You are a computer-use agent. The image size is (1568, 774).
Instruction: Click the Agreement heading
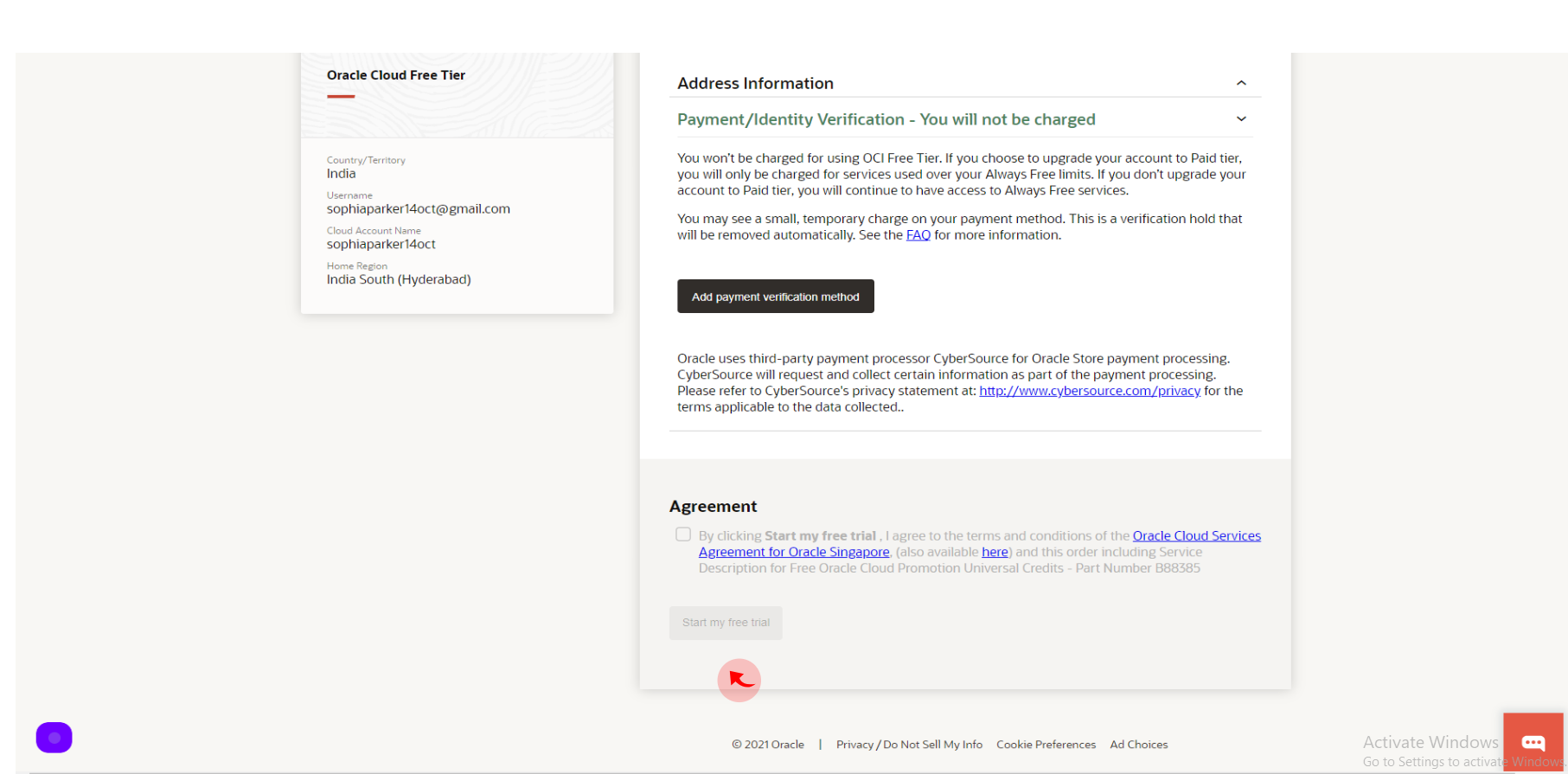(x=713, y=507)
